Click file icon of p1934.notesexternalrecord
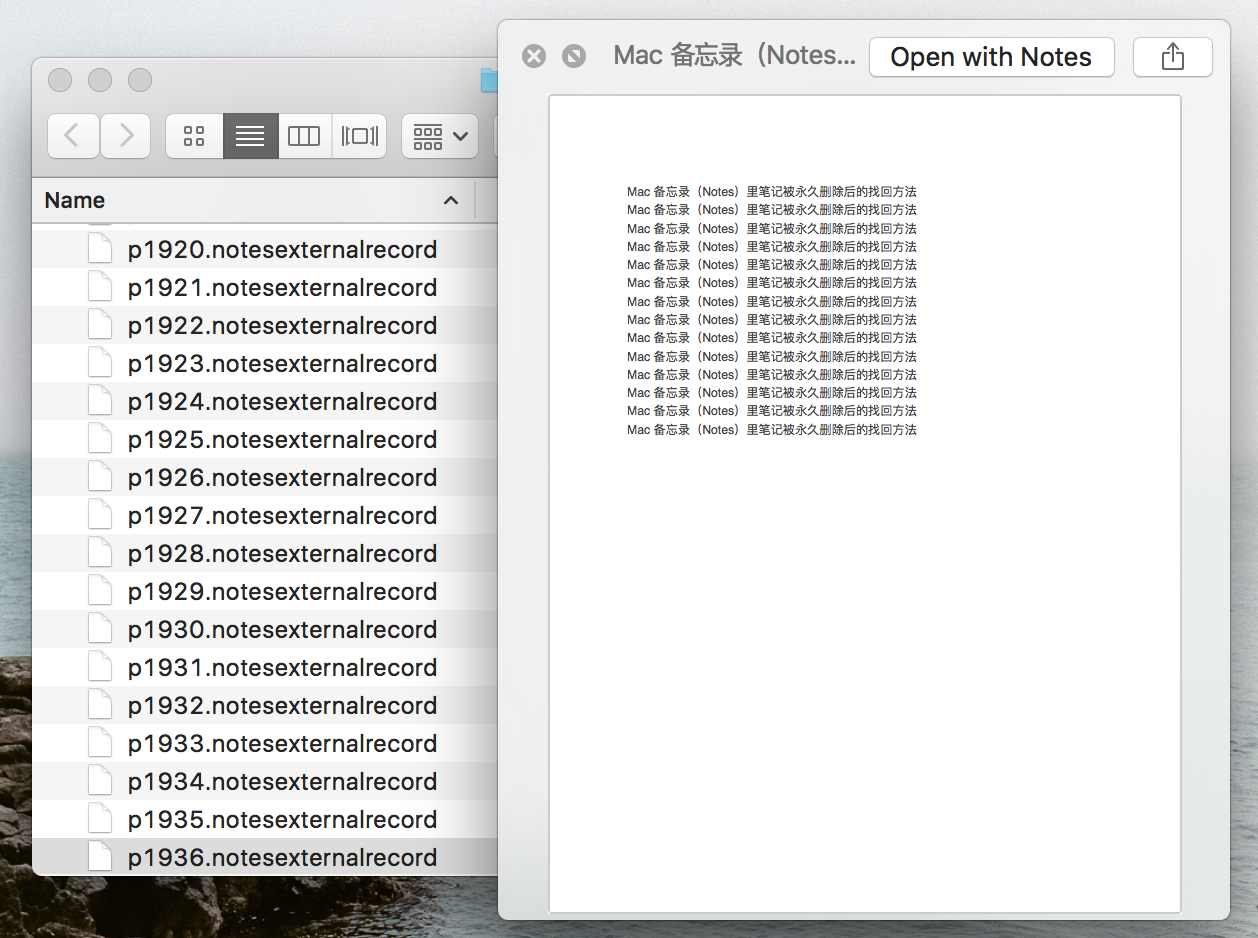Image resolution: width=1258 pixels, height=938 pixels. [100, 780]
